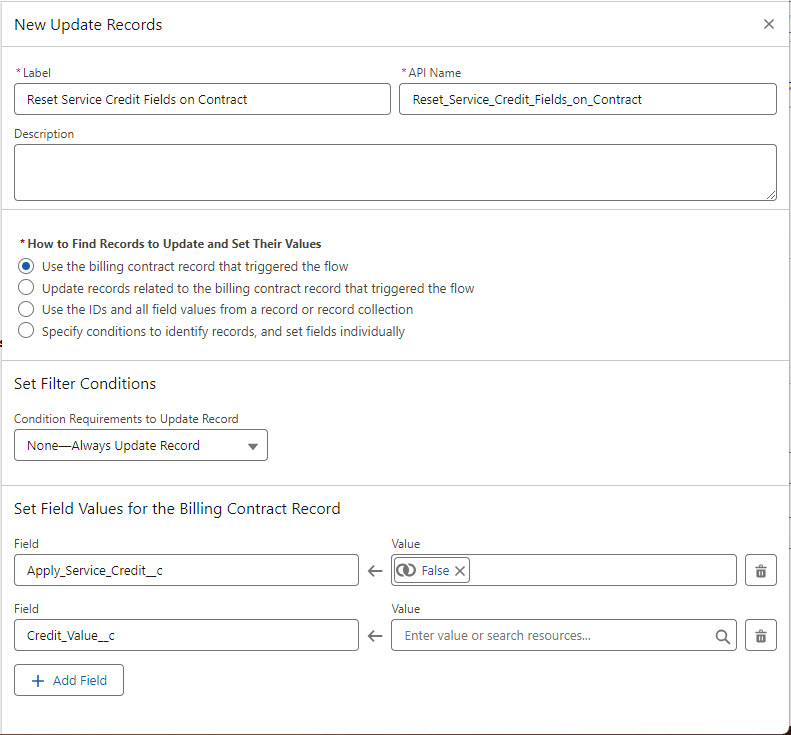Remove the False value pill
Screen dimensions: 791x735
[x=460, y=570]
